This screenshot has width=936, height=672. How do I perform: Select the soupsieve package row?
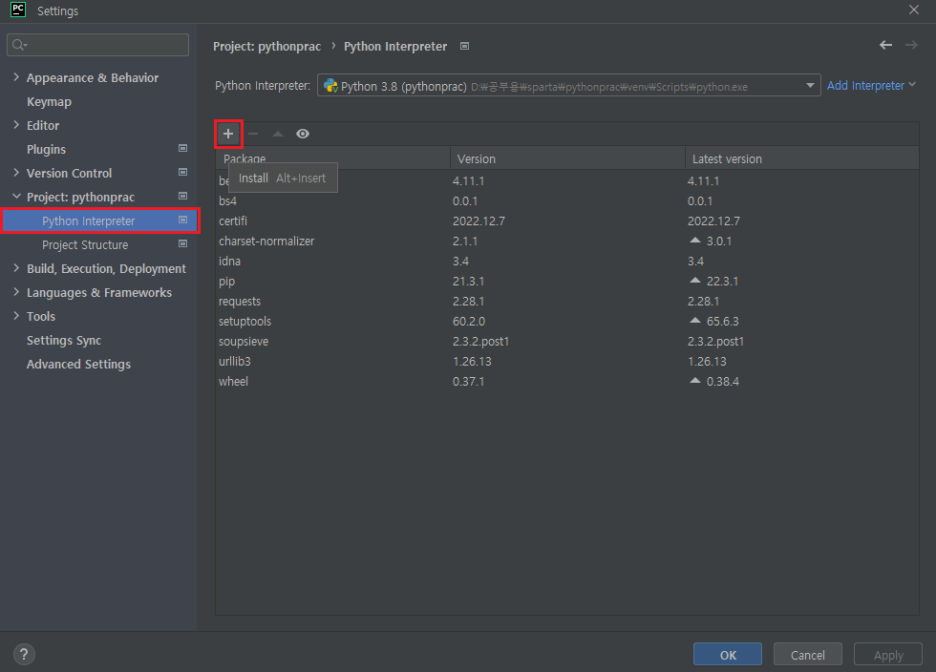(x=567, y=341)
